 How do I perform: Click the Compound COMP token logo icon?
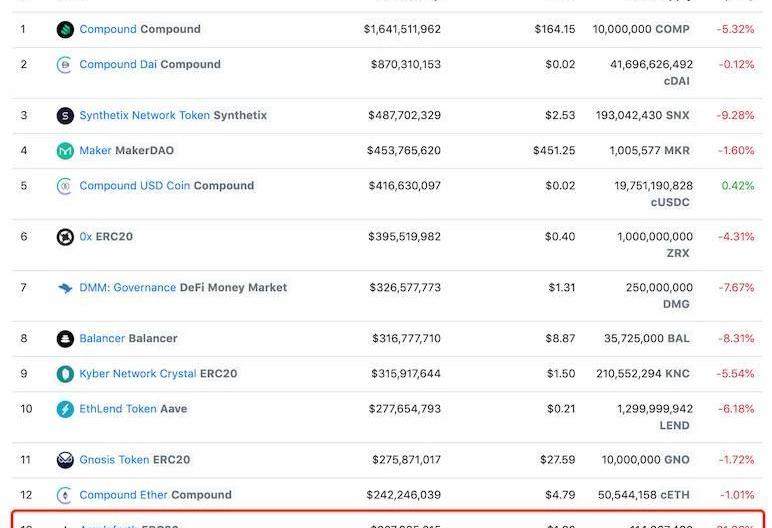(x=65, y=30)
